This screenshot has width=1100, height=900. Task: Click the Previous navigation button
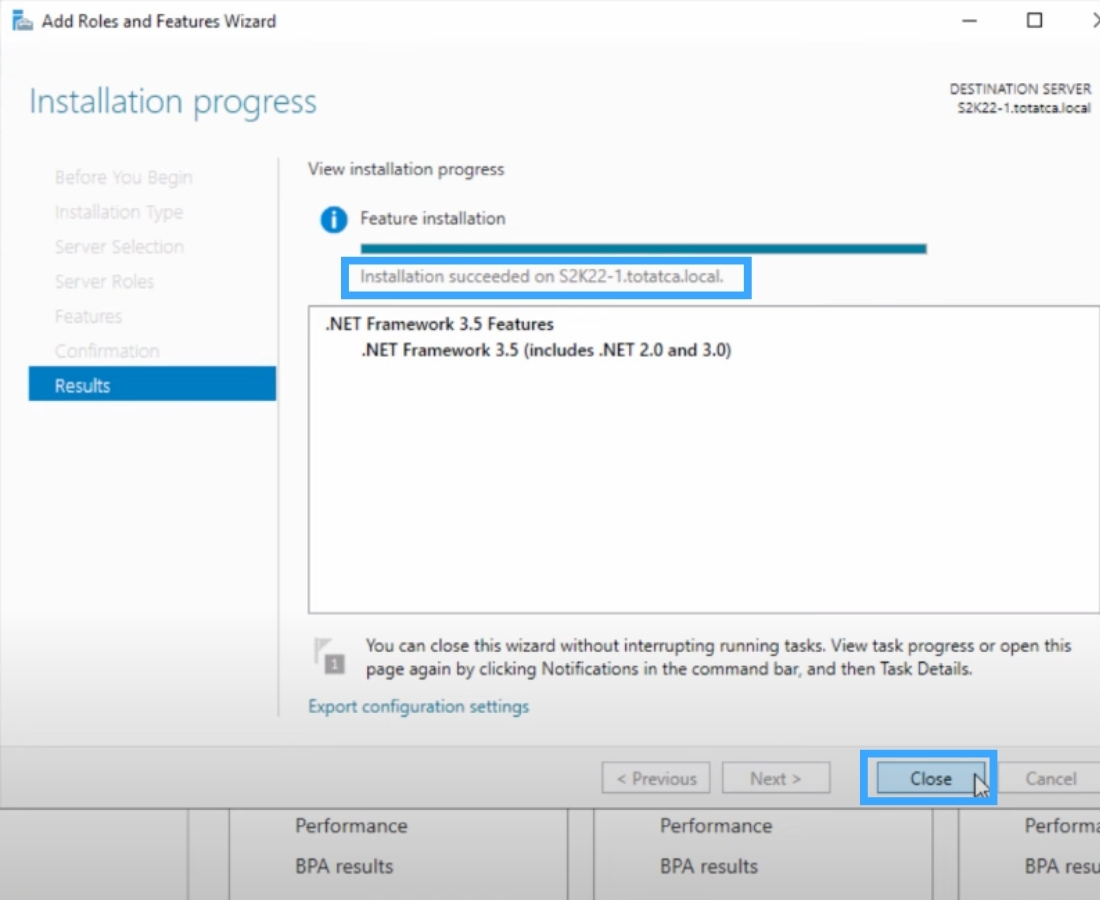pyautogui.click(x=655, y=778)
